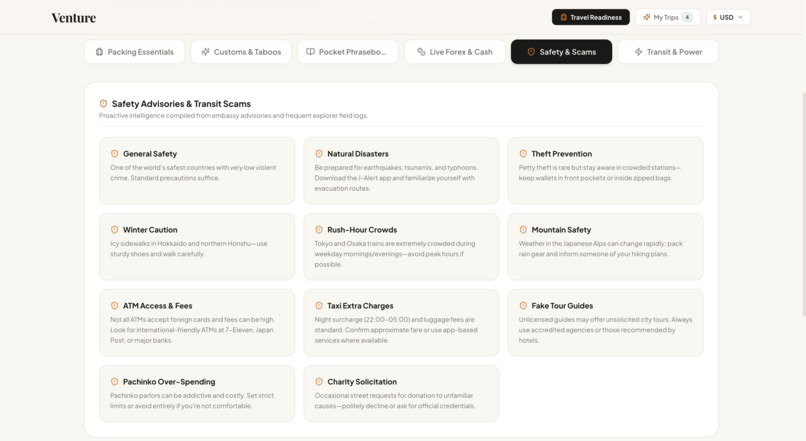Click the text about icy sidewalks in Hokkaido

point(189,249)
